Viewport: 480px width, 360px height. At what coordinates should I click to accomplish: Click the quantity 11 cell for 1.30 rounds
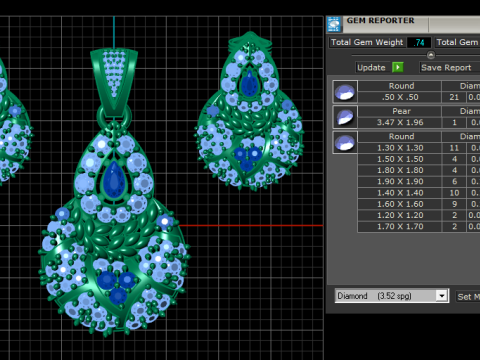pos(454,148)
